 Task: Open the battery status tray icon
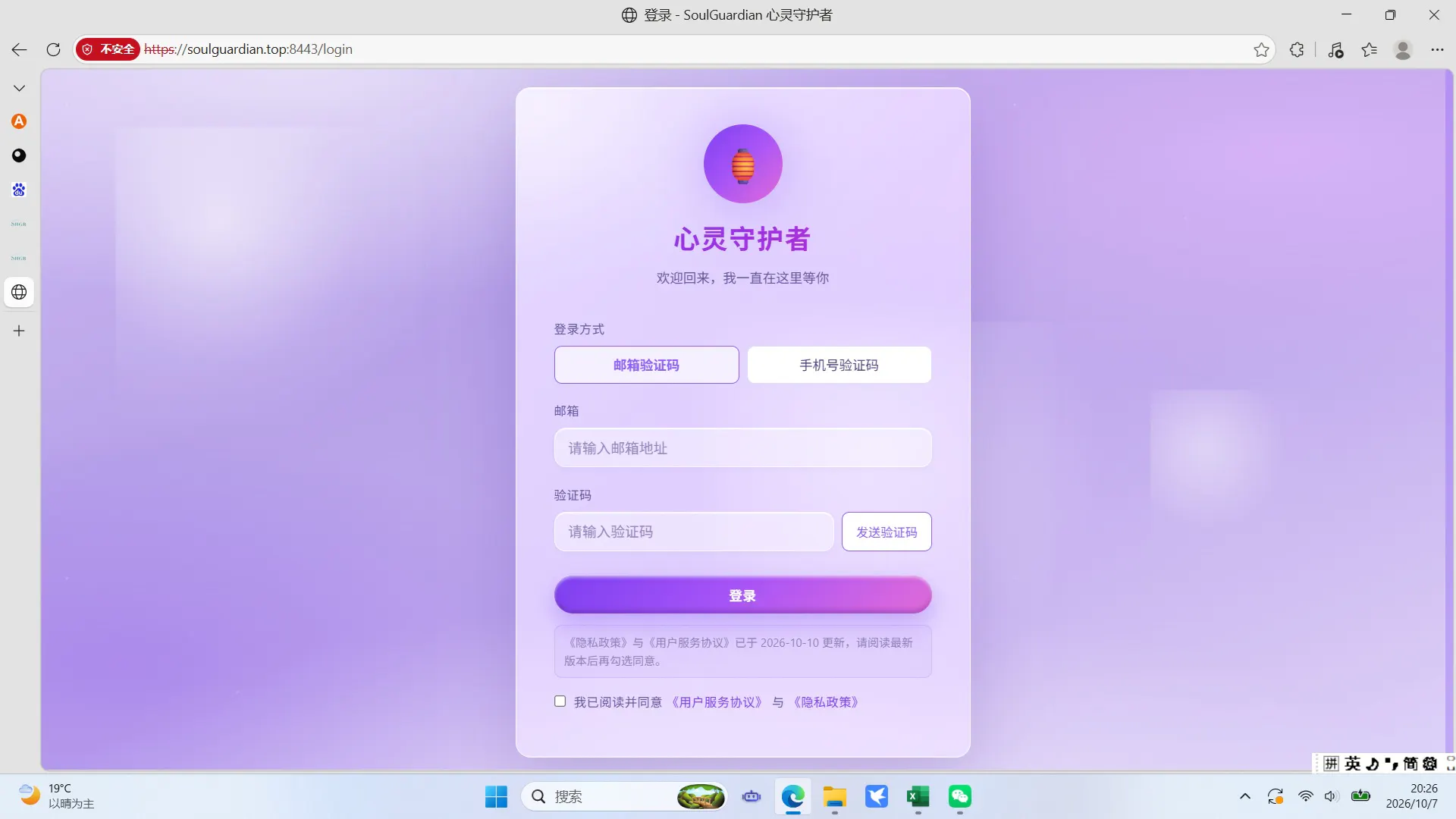tap(1361, 796)
